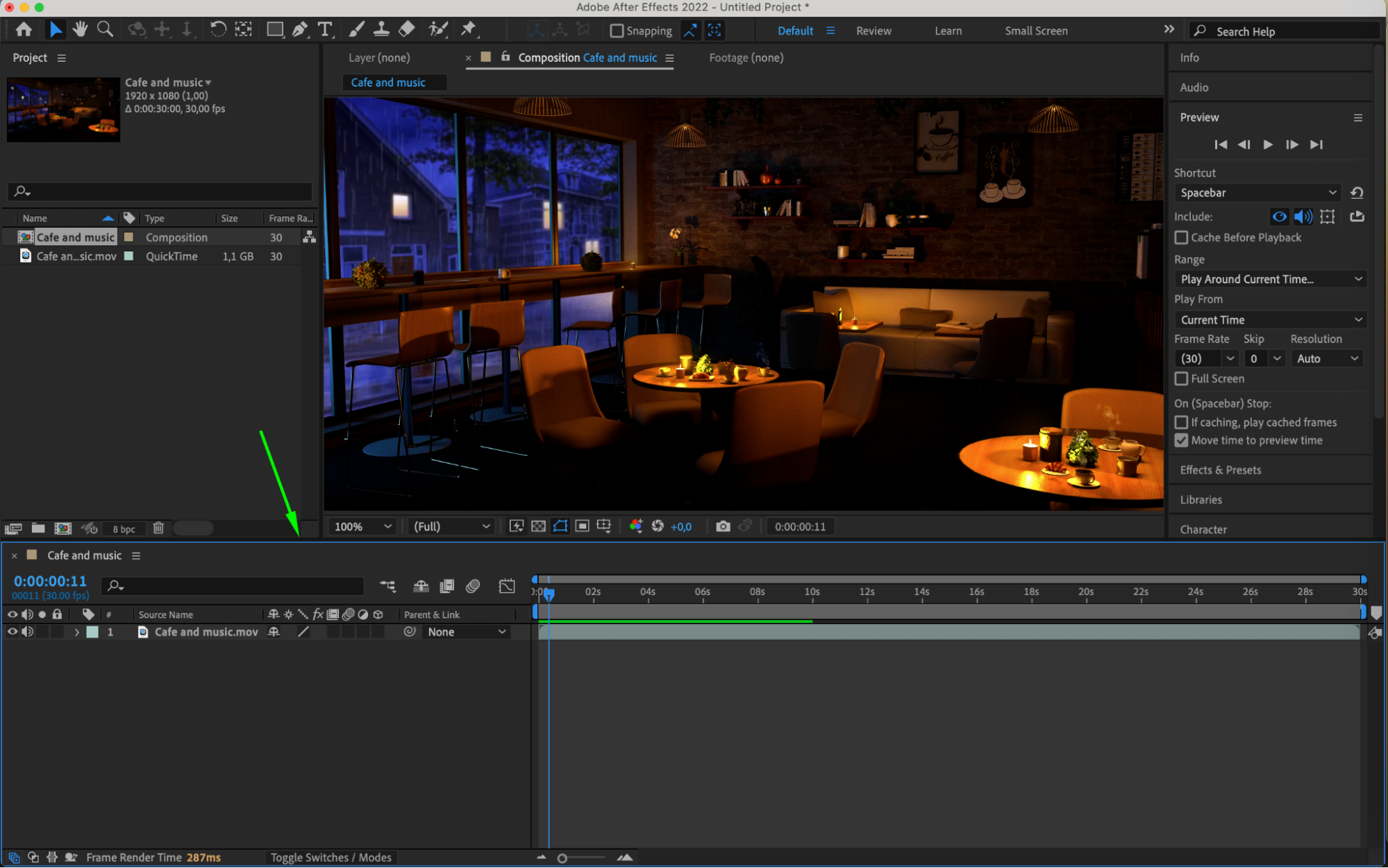Delete selected project item with trash icon
This screenshot has height=868, width=1388.
158,528
